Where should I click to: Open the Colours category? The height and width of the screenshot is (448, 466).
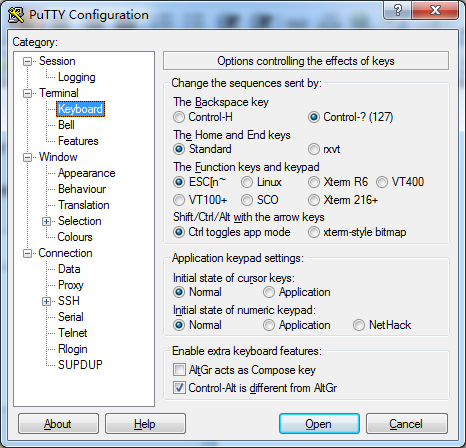coord(75,237)
